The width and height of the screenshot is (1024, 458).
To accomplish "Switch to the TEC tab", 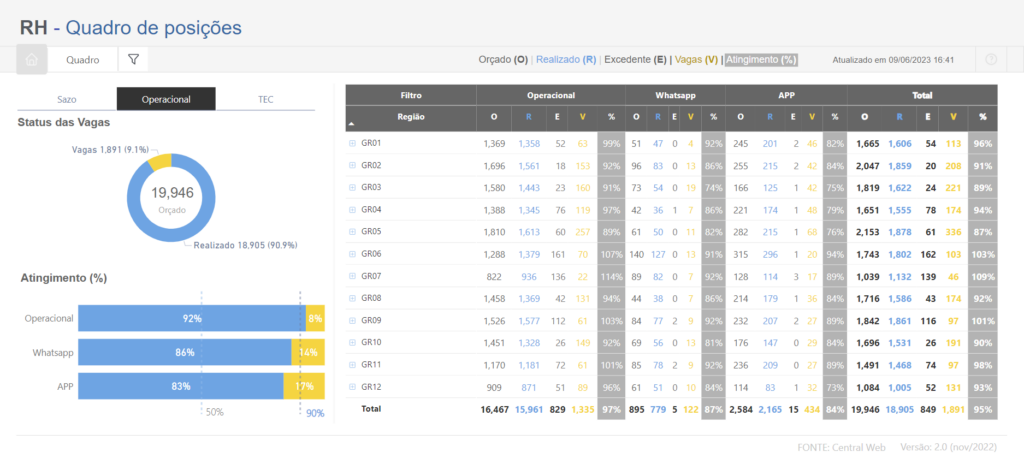I will tap(265, 99).
